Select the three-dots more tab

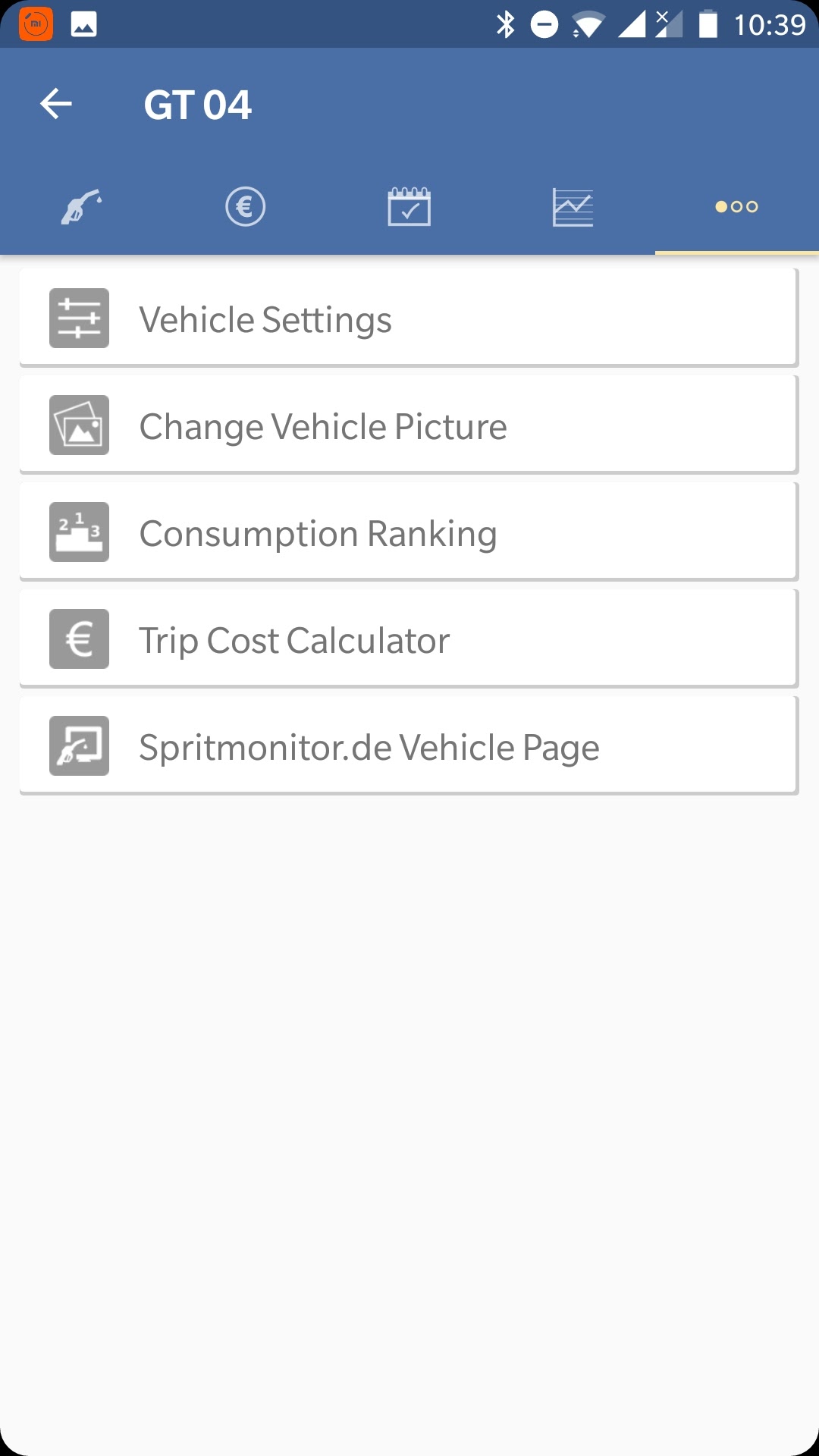[x=736, y=206]
